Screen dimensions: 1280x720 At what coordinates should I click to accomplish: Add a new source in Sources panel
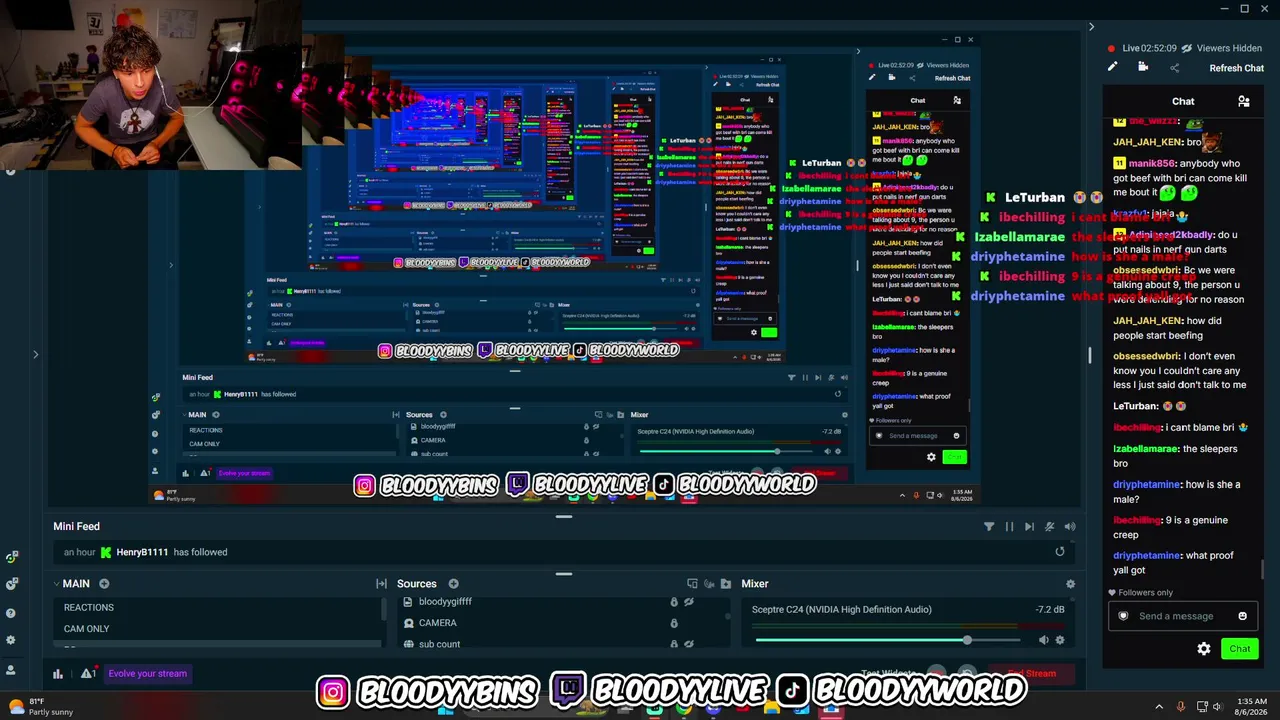(x=453, y=584)
